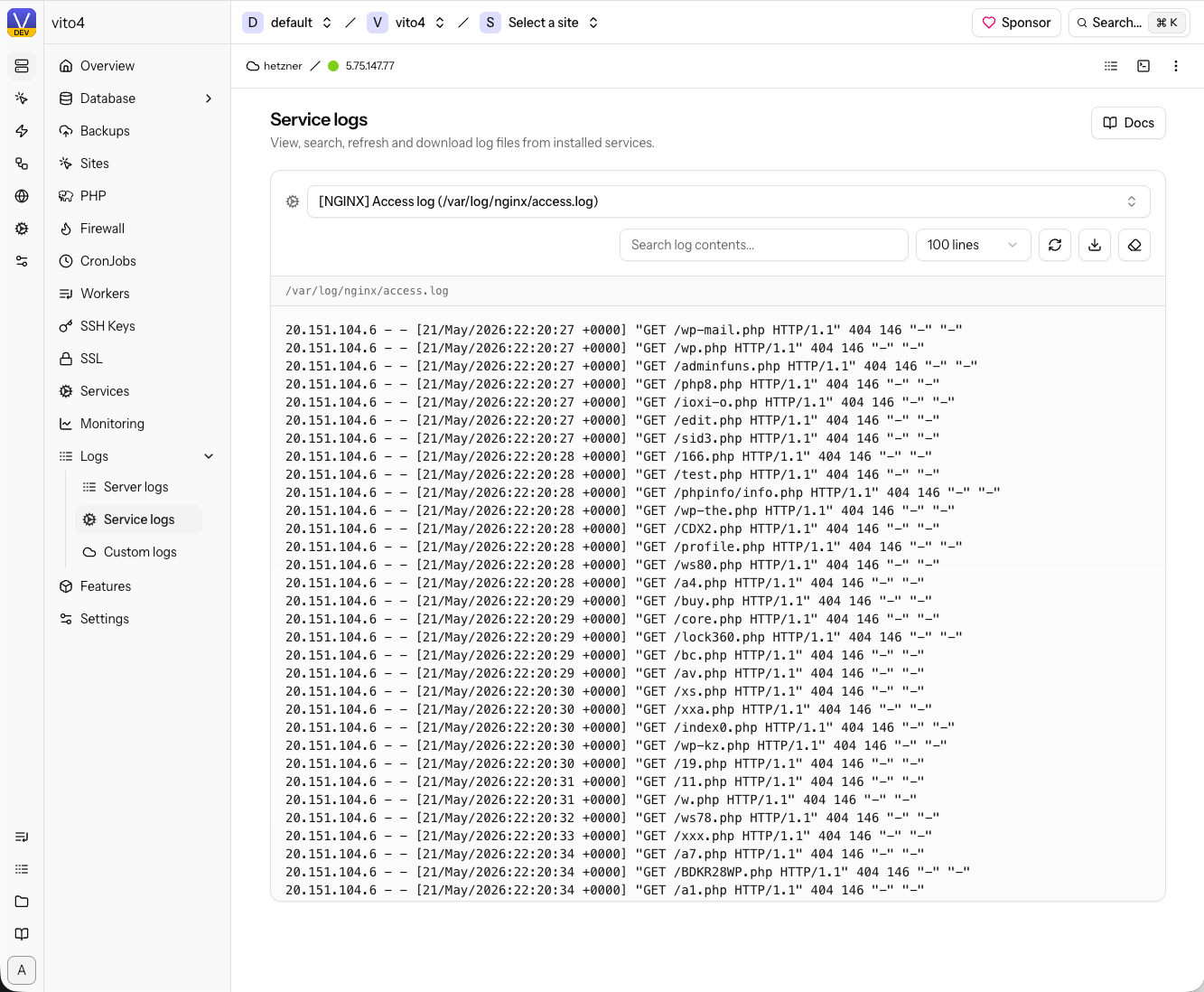Expand the Database submenu chevron
The image size is (1204, 992).
tap(209, 98)
